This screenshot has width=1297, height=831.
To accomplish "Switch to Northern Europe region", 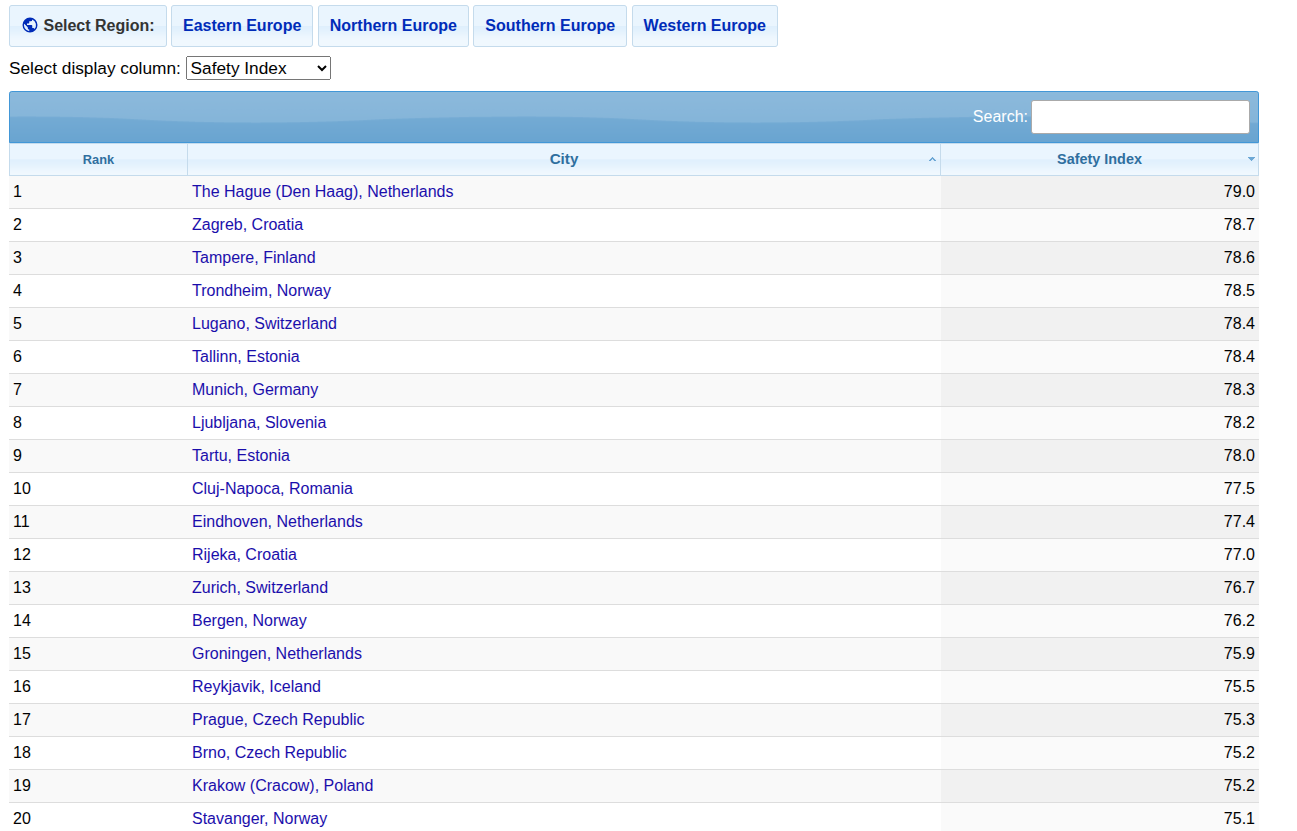I will (393, 26).
